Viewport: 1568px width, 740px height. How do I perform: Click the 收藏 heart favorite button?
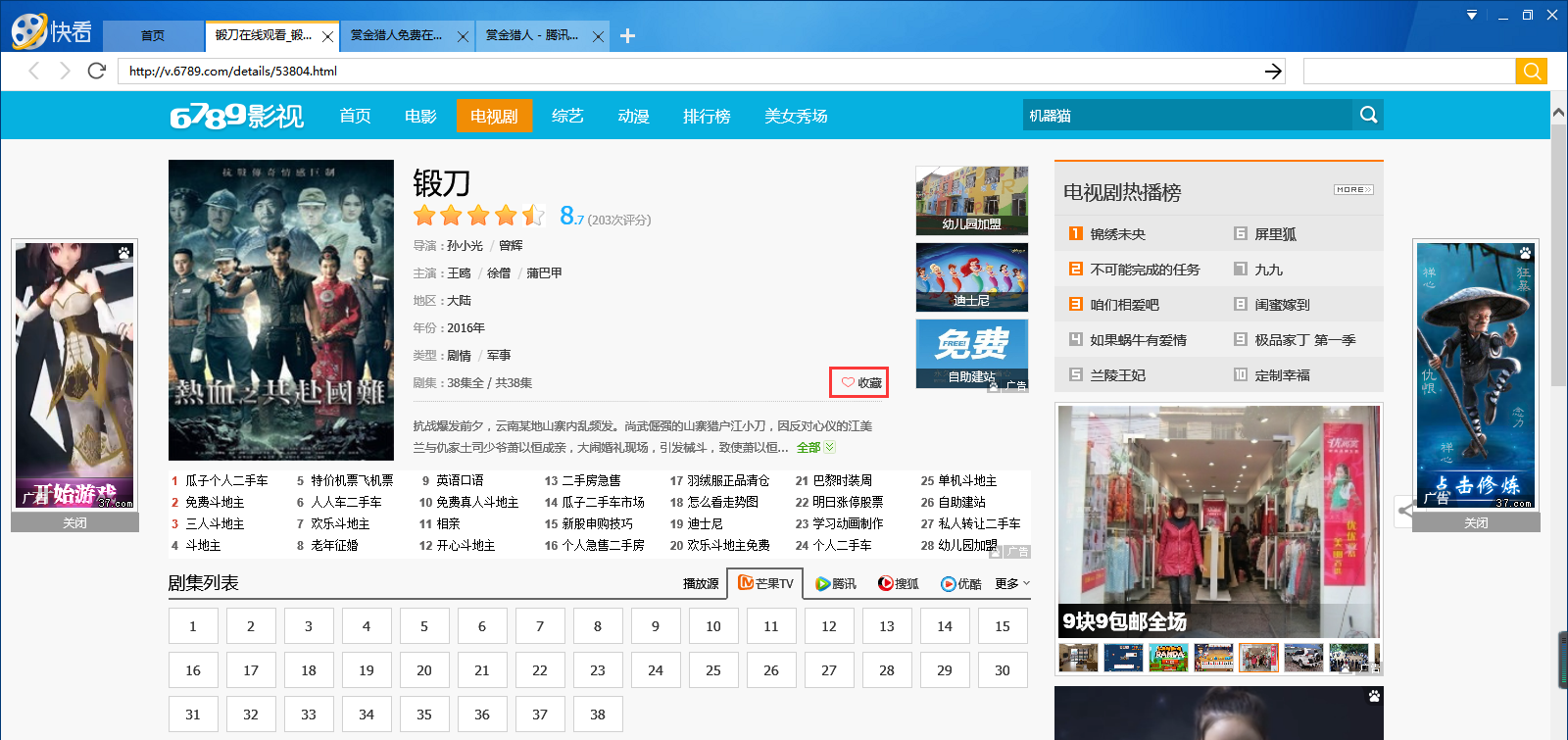click(859, 382)
